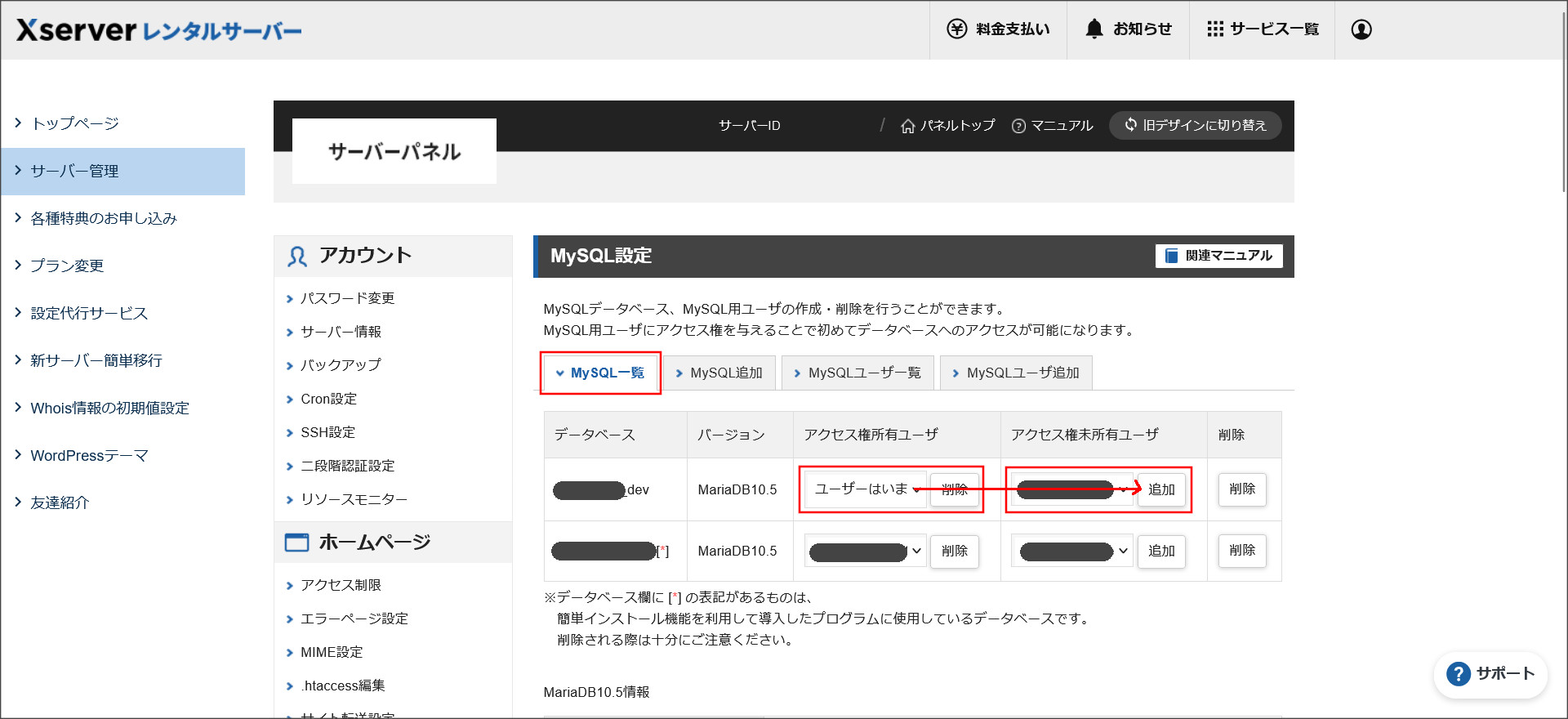The height and width of the screenshot is (719, 1568).
Task: Switch to the MySQLユーザ追加 tab
Action: [1016, 373]
